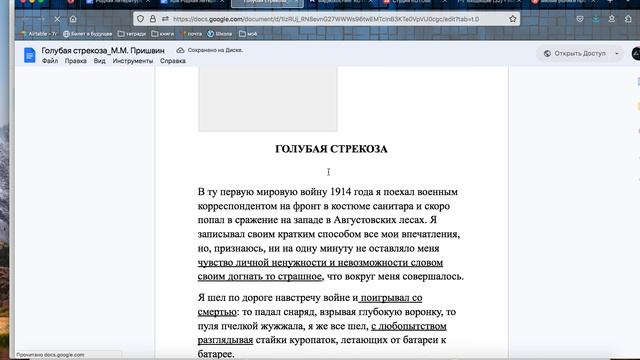This screenshot has width=640, height=360.
Task: Click the word 'разглядывая' in the text
Action: click(x=225, y=340)
